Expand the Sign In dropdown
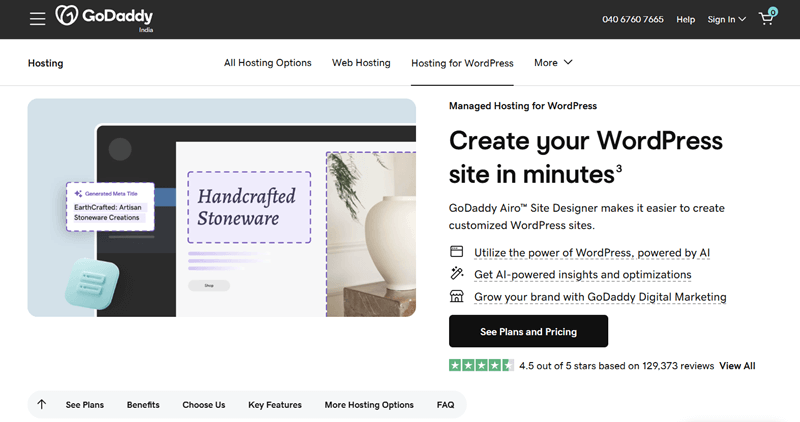Screen dimensions: 800x422 tap(727, 19)
